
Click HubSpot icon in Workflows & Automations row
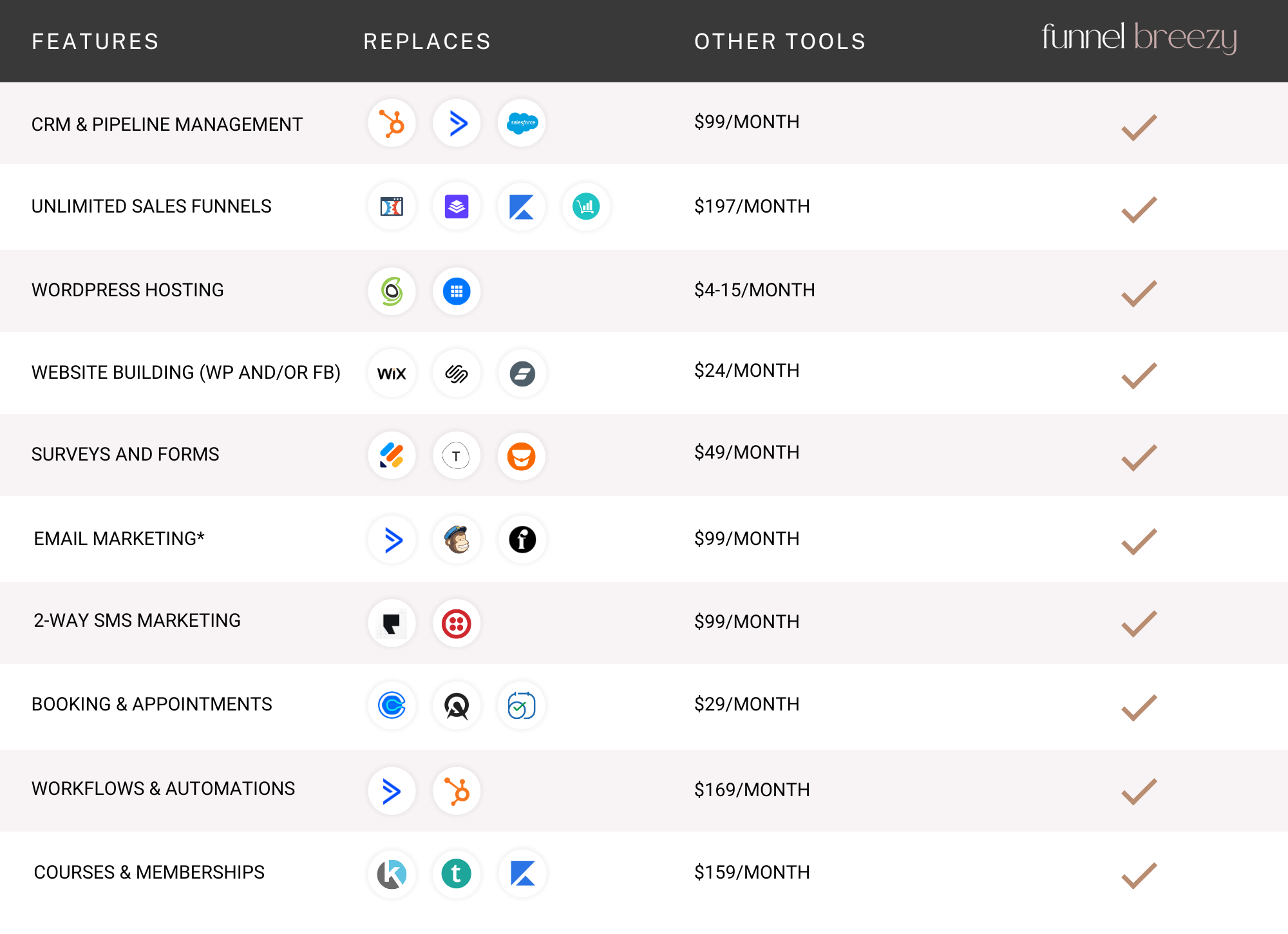tap(457, 791)
